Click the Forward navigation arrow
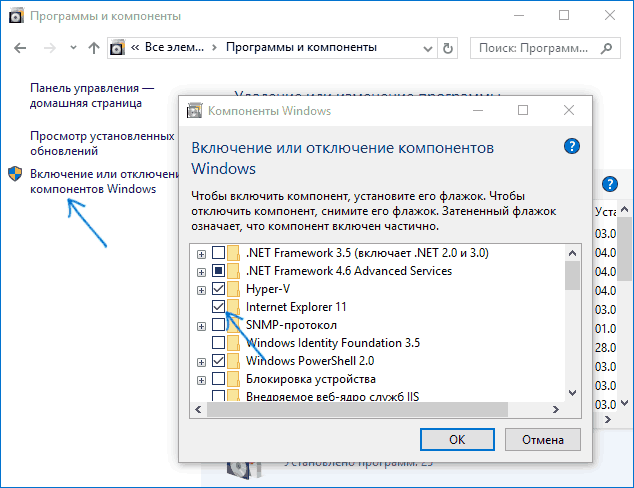The height and width of the screenshot is (488, 634). click(49, 48)
